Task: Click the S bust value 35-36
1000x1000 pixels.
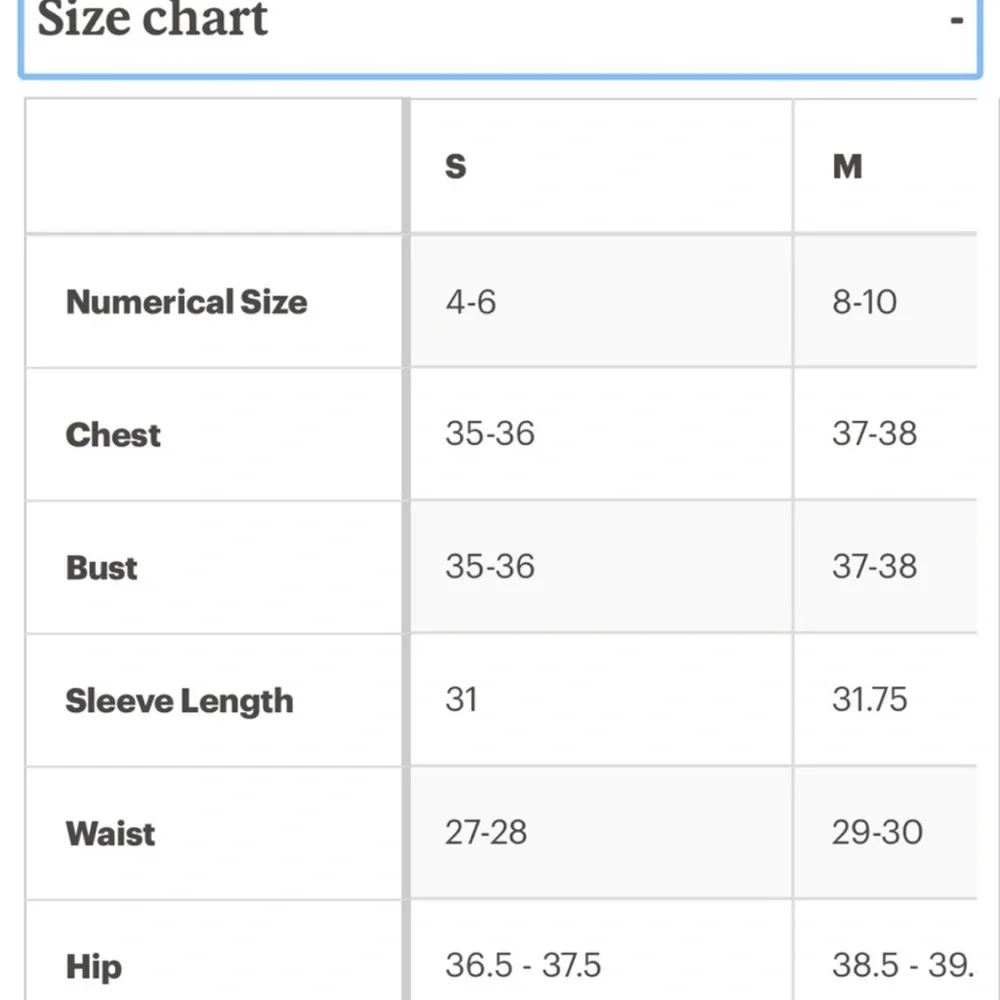Action: tap(490, 566)
